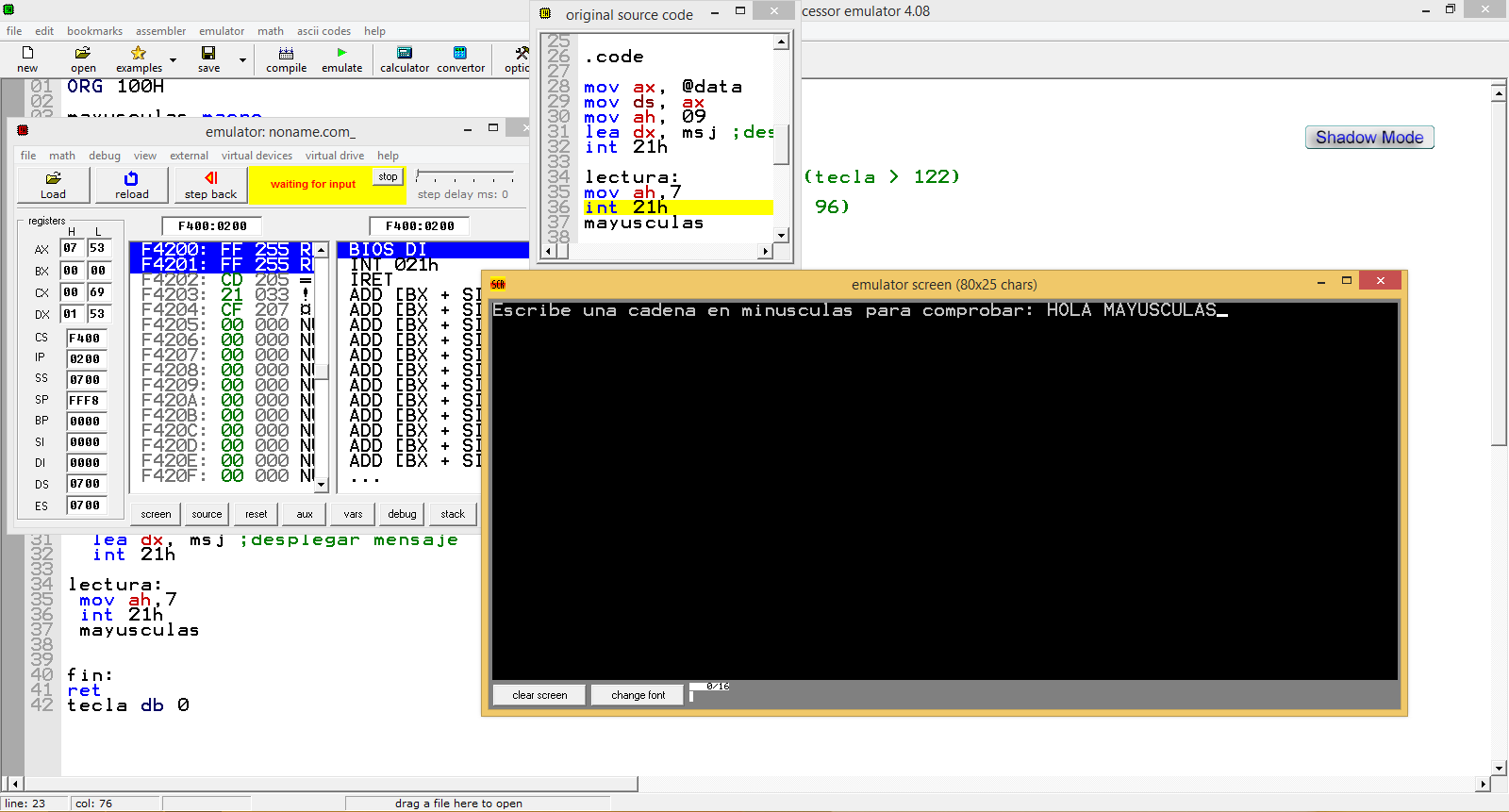Click the source button in emulator
Screen dimensions: 1509x812
pyautogui.click(x=207, y=514)
